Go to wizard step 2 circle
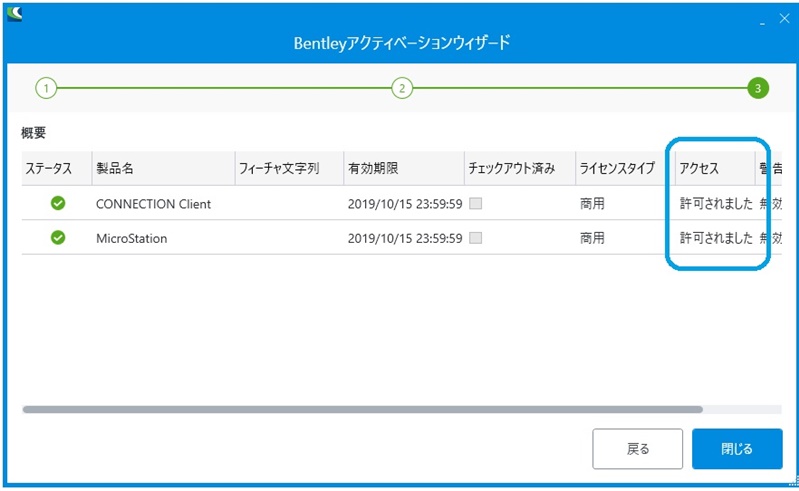 click(402, 88)
